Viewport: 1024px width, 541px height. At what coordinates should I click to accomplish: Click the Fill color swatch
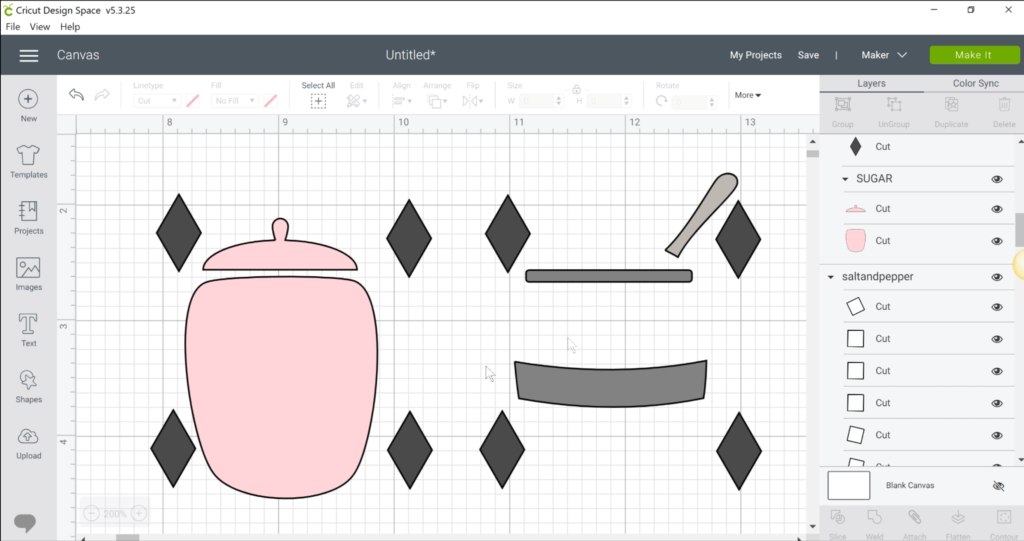tap(270, 101)
